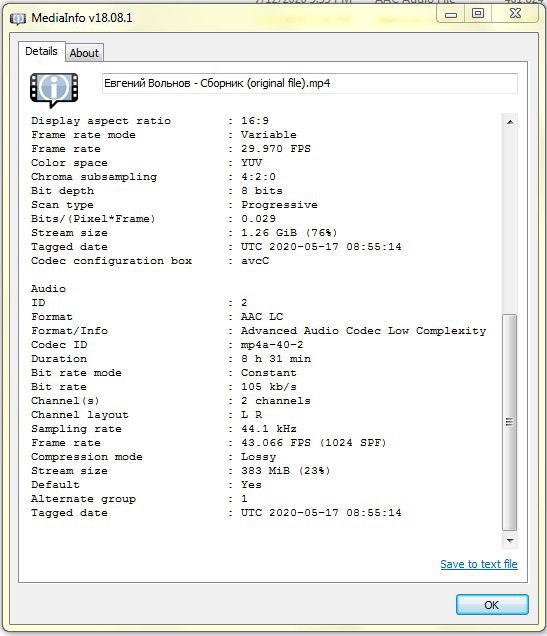Click the 'Codec configuration box' label
This screenshot has width=547, height=636.
tap(112, 261)
